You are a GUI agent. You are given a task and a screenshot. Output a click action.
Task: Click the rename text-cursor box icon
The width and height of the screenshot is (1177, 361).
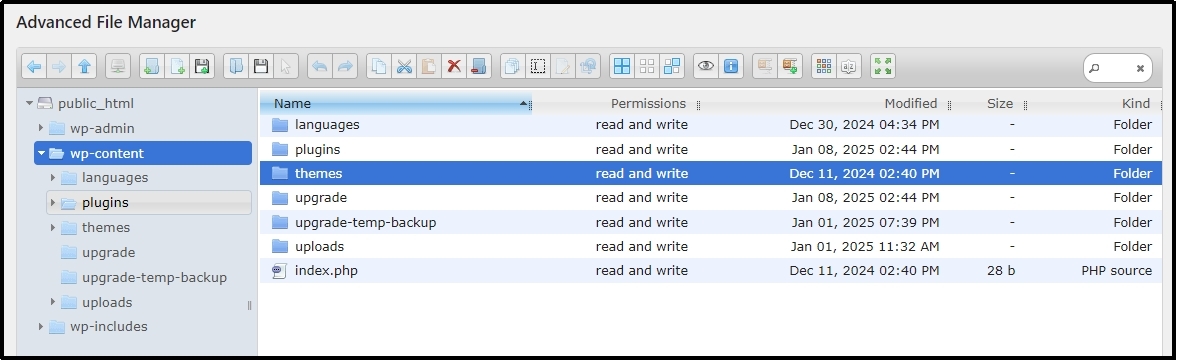pos(537,66)
